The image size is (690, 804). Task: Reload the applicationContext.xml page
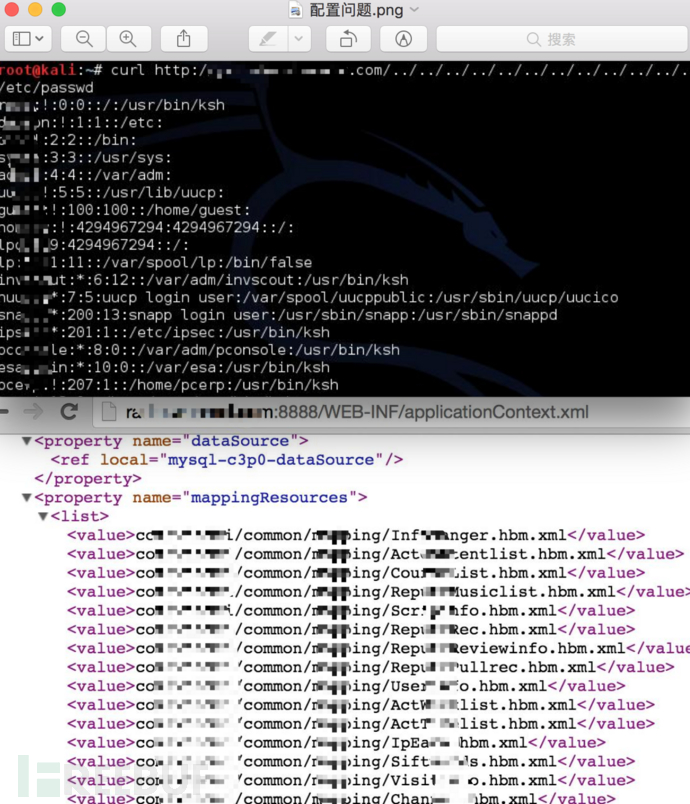tap(69, 411)
